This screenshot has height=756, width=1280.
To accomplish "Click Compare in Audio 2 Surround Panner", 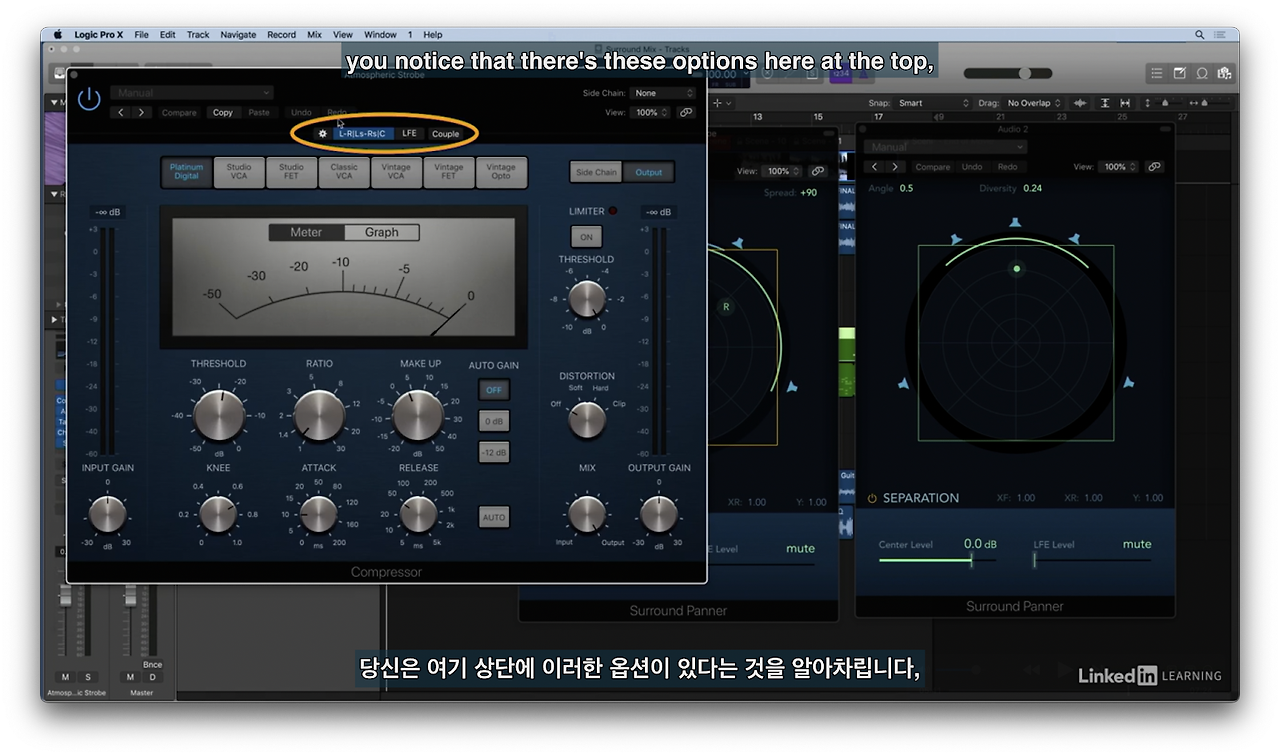I will [933, 167].
